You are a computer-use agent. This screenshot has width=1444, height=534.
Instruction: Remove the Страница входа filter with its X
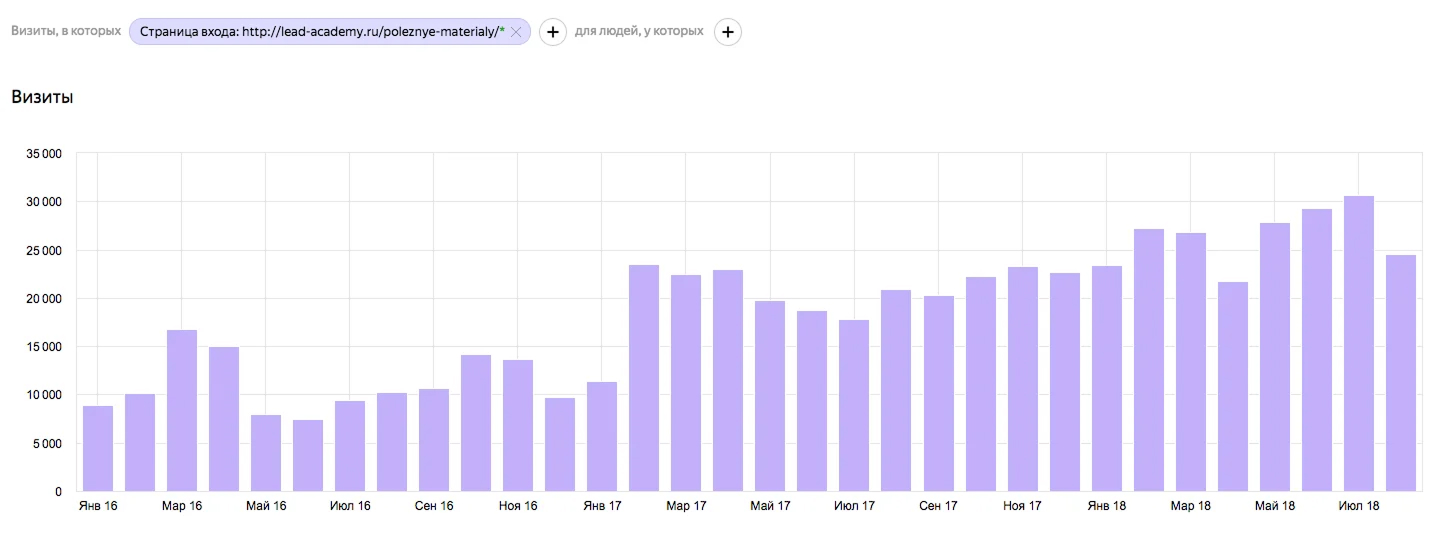click(x=516, y=32)
